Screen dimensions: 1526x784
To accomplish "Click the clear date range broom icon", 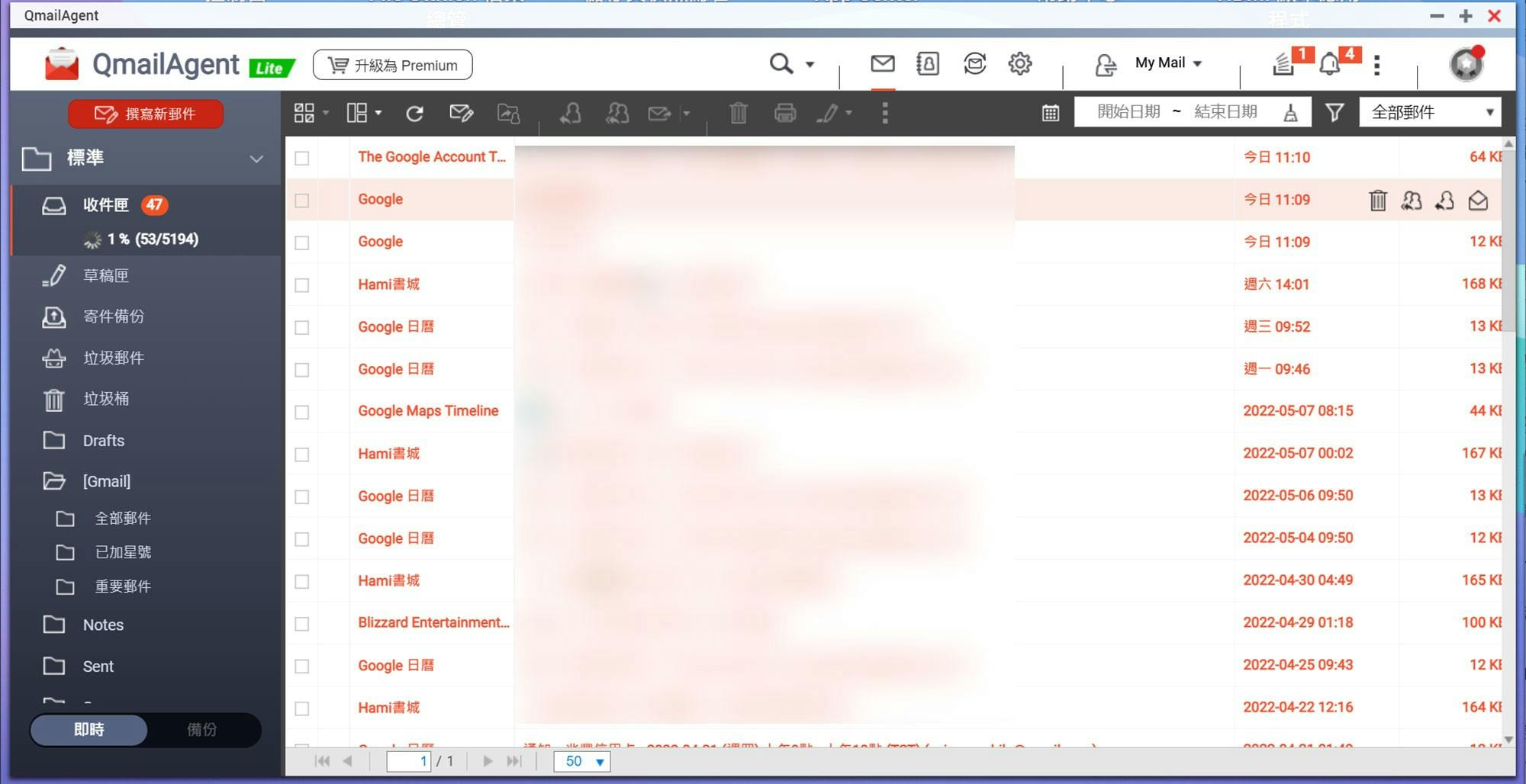I will [1290, 113].
